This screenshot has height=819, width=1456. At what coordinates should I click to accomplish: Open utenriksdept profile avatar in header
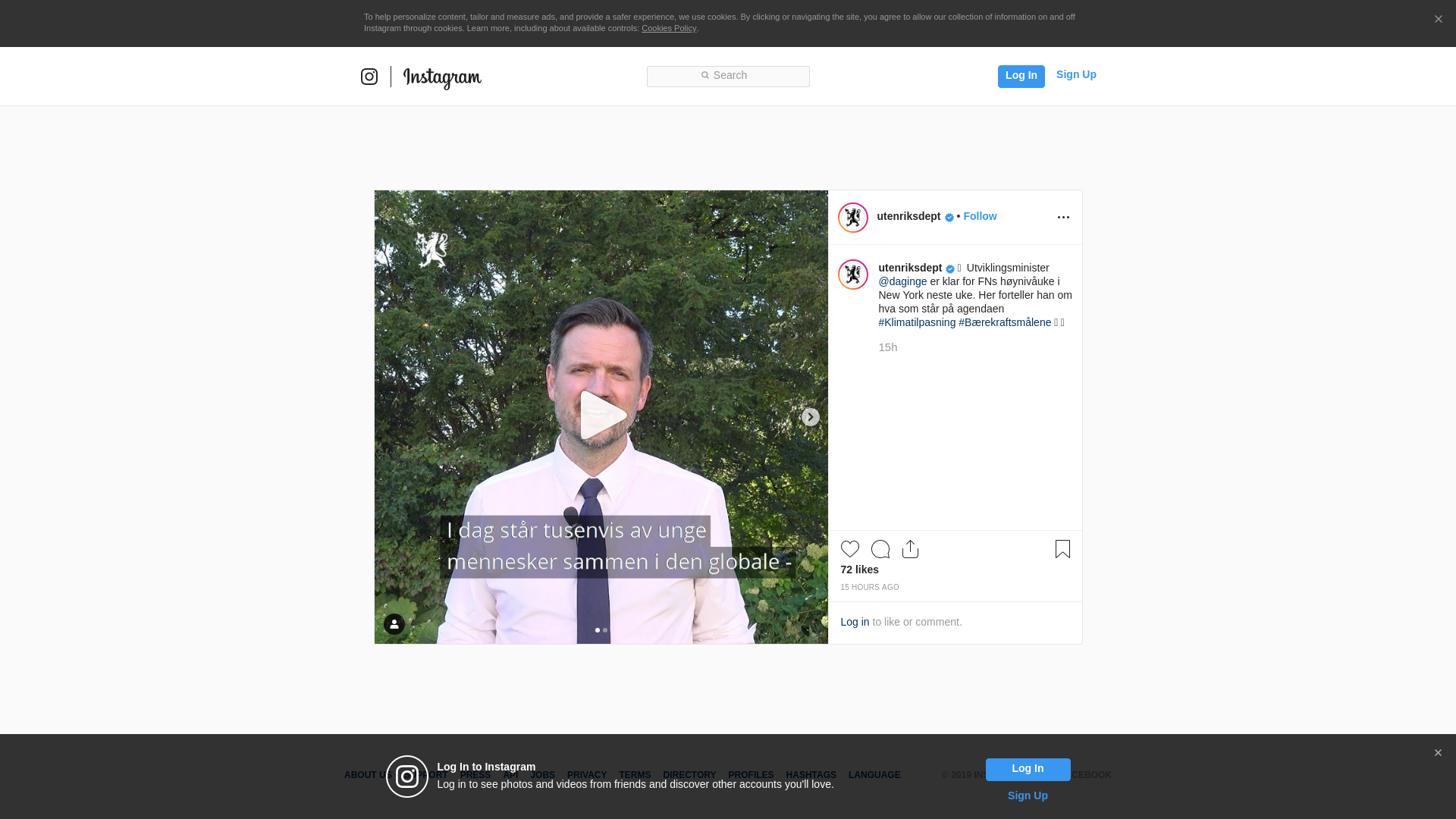[852, 218]
